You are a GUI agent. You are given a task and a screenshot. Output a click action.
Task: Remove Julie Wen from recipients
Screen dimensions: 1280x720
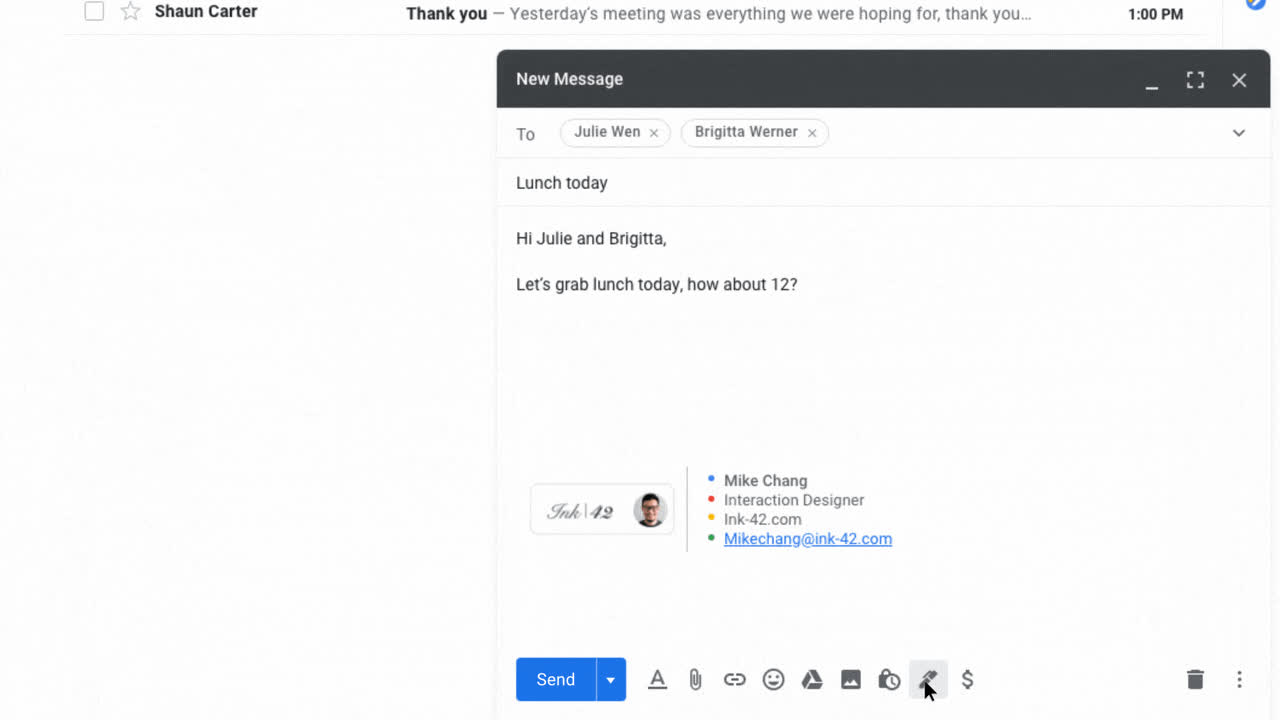click(654, 133)
